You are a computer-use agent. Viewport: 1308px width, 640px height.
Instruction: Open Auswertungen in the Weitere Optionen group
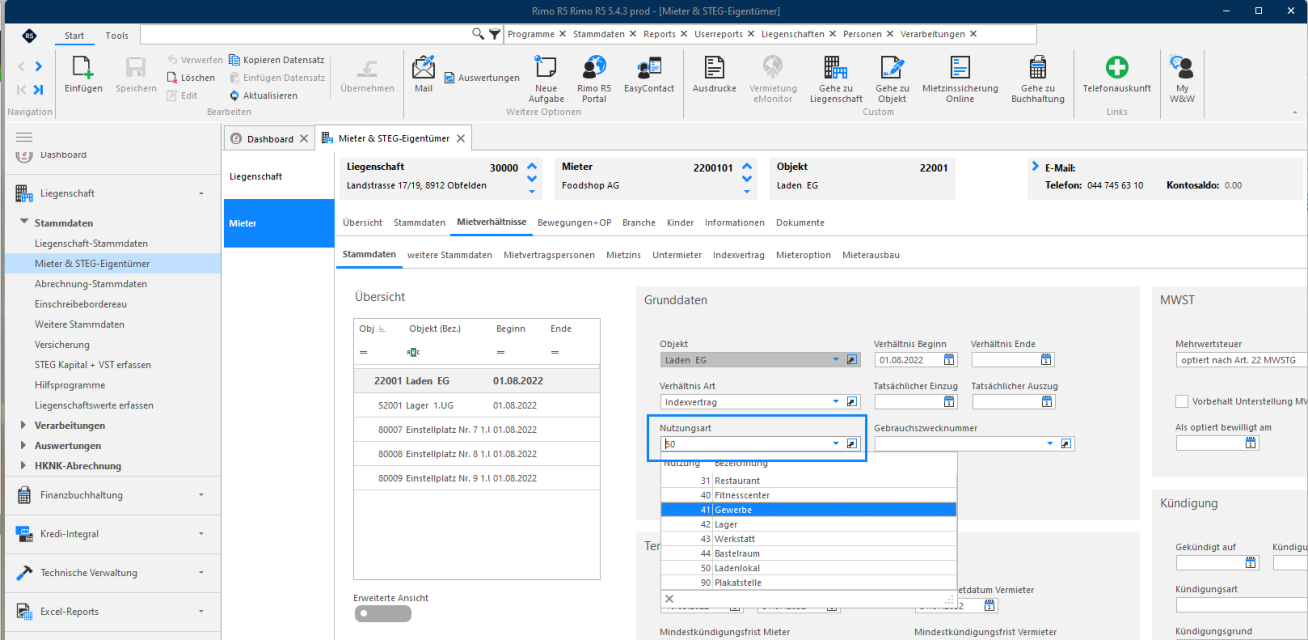tap(482, 78)
